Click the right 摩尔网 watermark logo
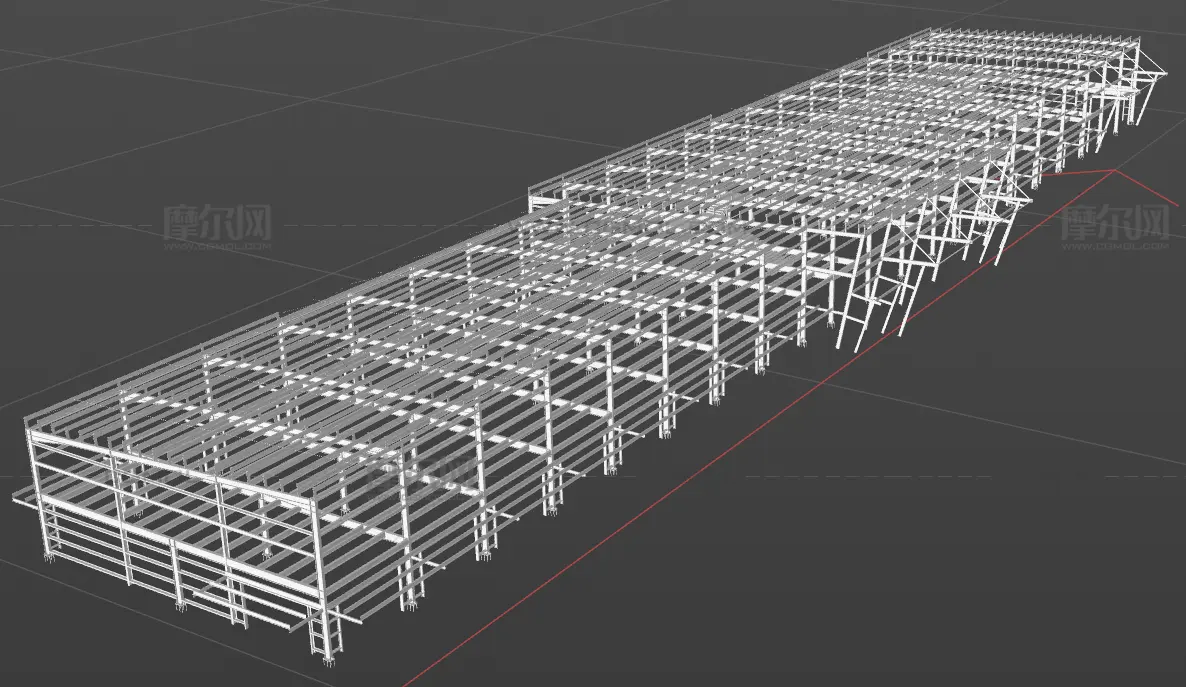Viewport: 1186px width, 687px height. 1115,222
